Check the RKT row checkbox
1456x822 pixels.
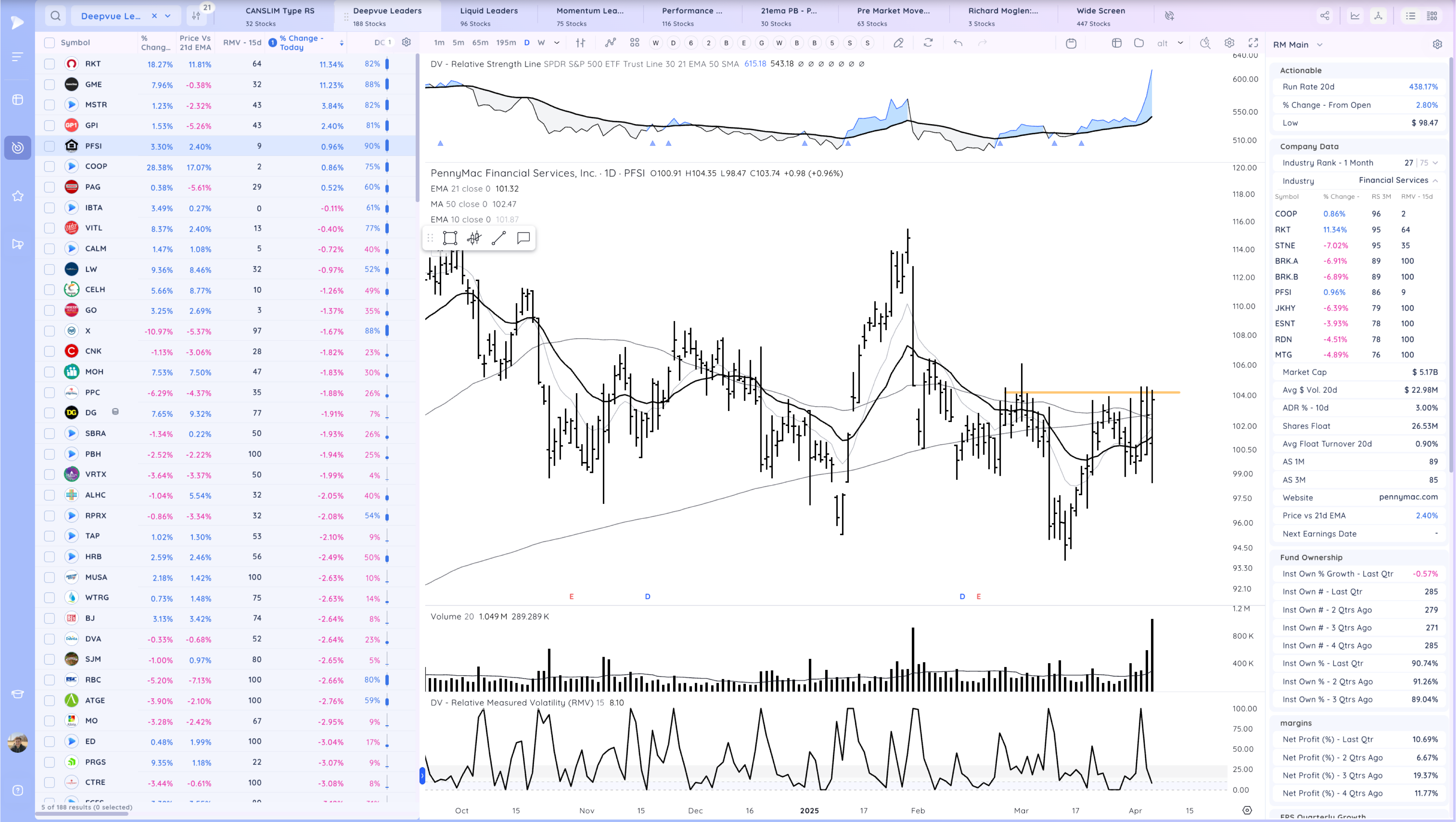[50, 64]
